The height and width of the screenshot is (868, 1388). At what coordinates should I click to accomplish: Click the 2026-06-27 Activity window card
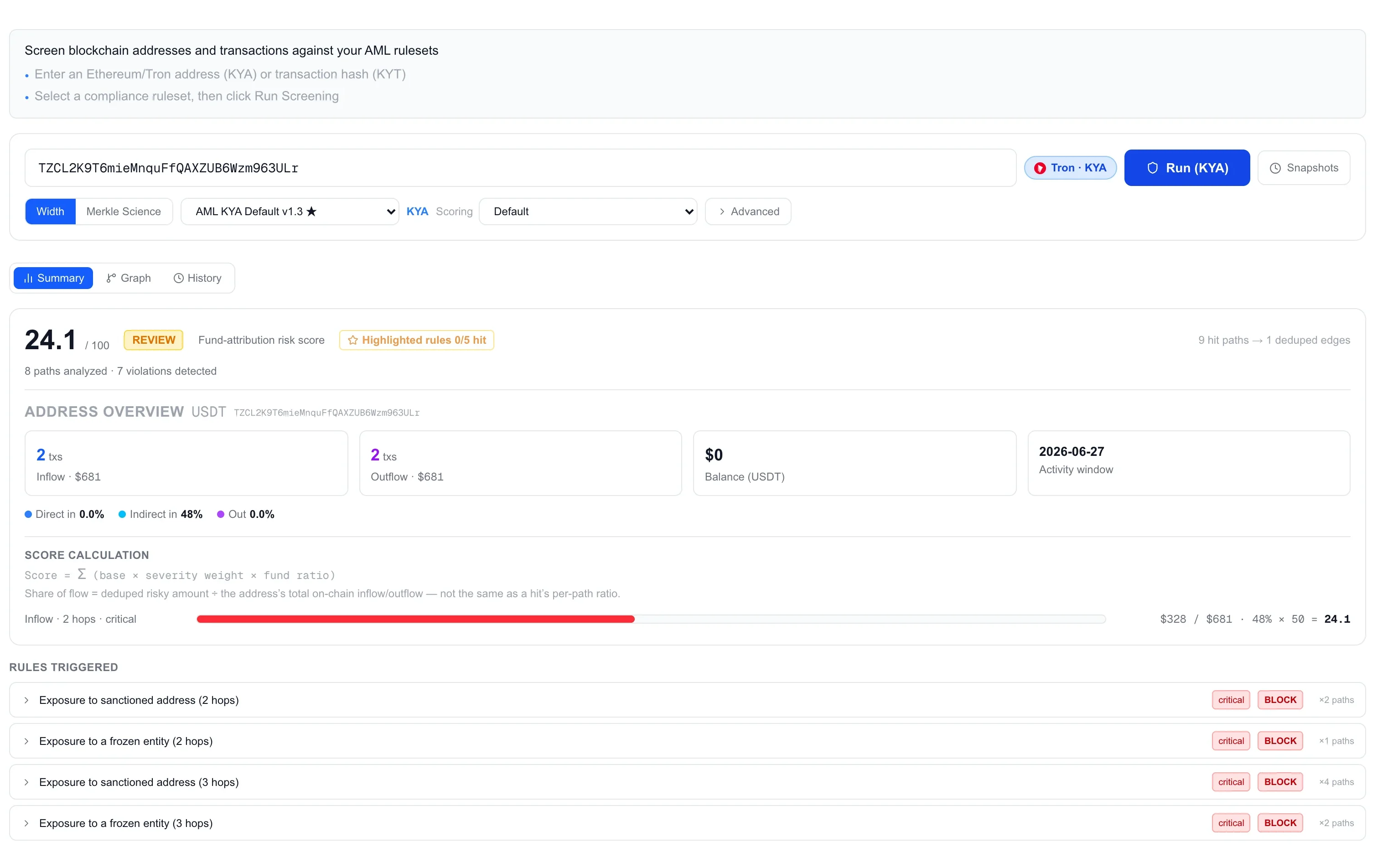pos(1188,463)
